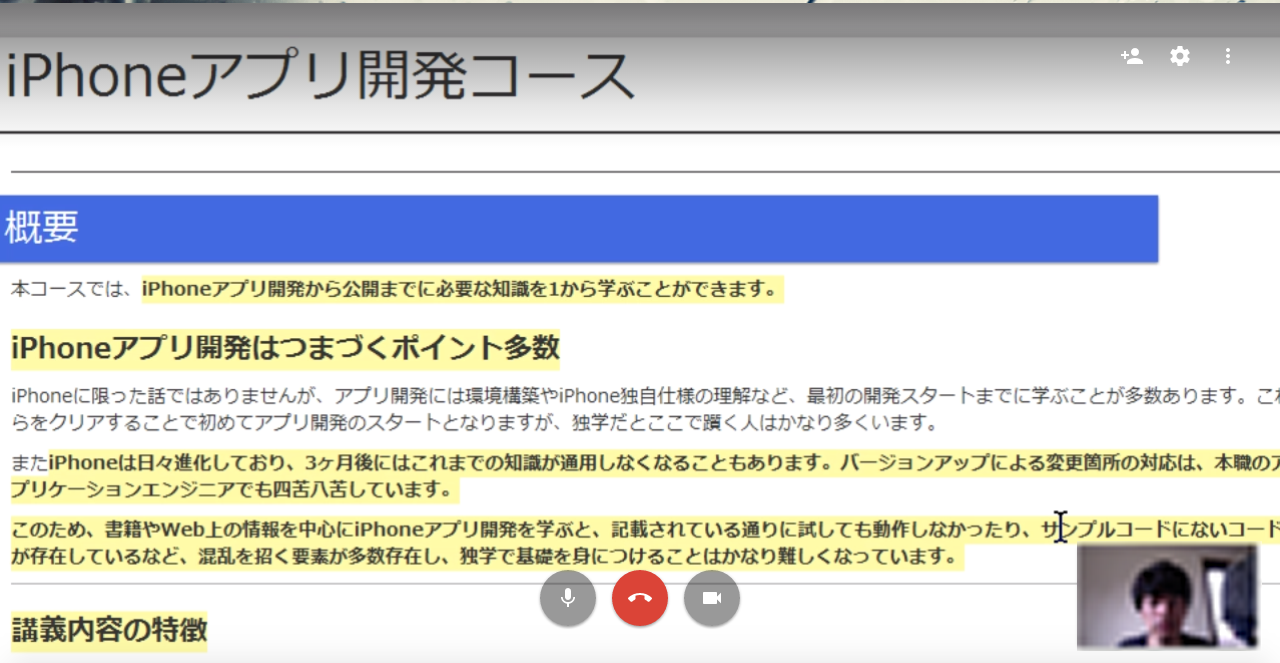Click the self-view video thumbnail
This screenshot has height=663, width=1280.
tap(1167, 596)
